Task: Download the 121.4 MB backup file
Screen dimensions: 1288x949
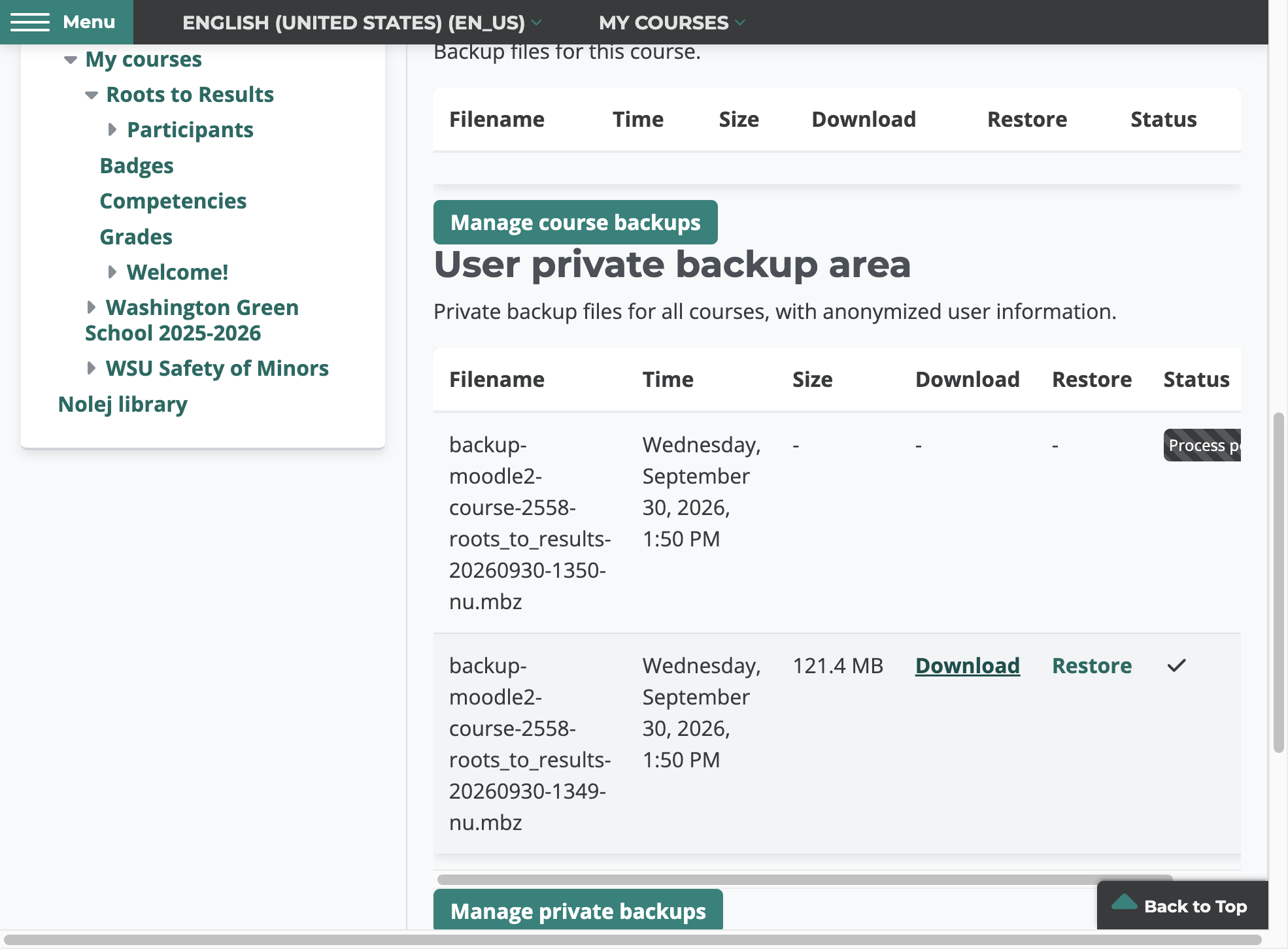Action: tap(967, 665)
